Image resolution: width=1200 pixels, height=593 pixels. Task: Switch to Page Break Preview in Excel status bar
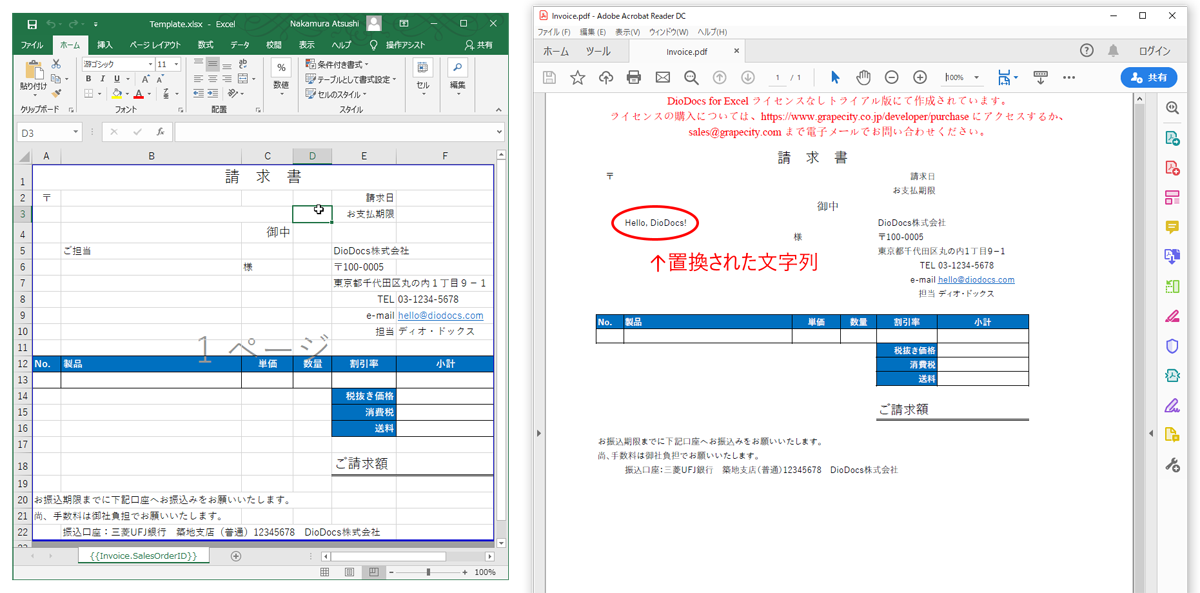pos(372,572)
